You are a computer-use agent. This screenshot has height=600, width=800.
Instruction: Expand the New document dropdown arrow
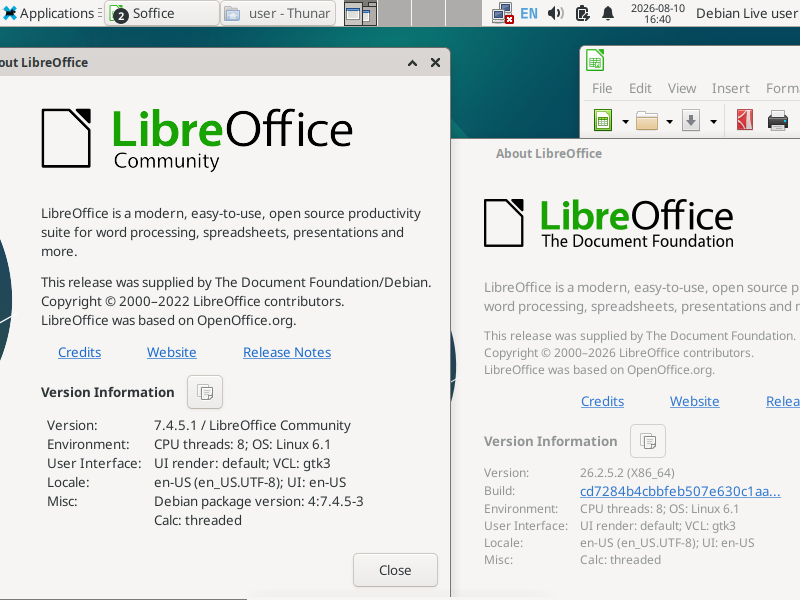(625, 121)
